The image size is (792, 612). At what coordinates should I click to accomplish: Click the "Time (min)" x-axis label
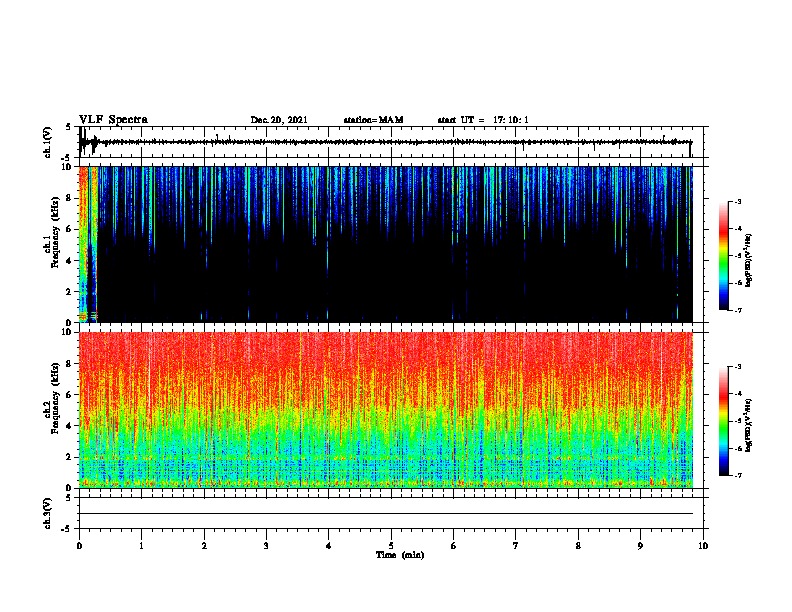pyautogui.click(x=400, y=555)
